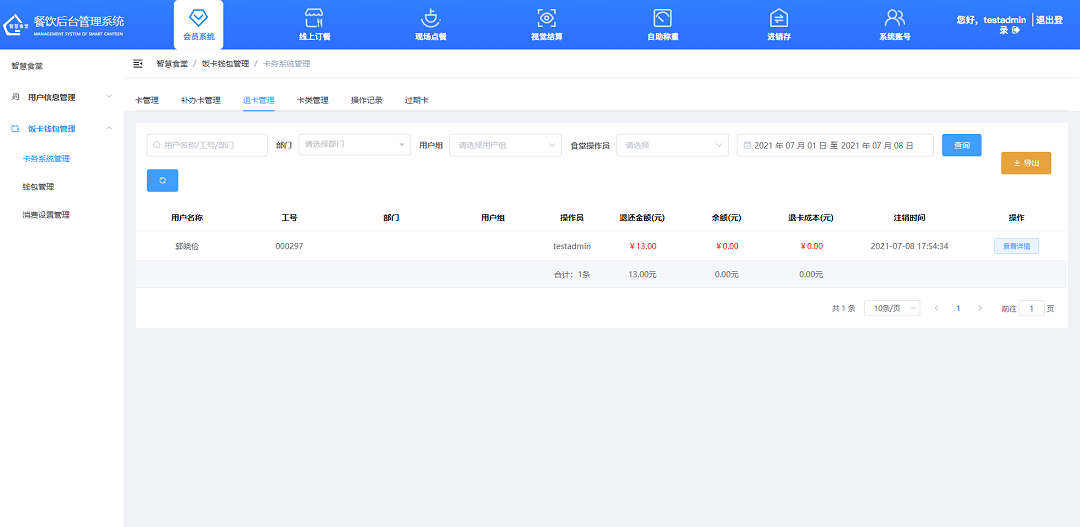Open the 用户组 user group dropdown

[505, 145]
